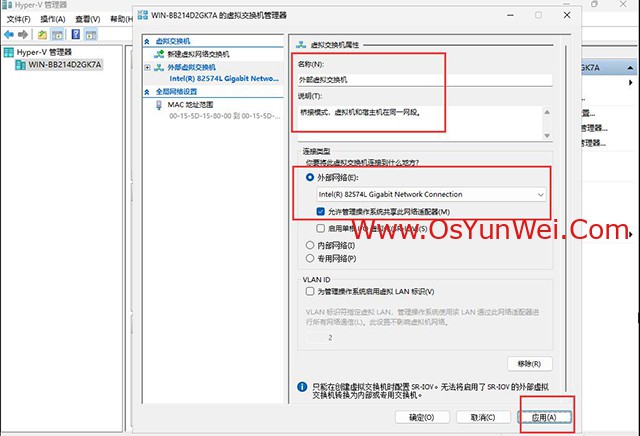Screen dimensions: 640x436
Task: Open the 操作(A) menu
Action: 53,19
